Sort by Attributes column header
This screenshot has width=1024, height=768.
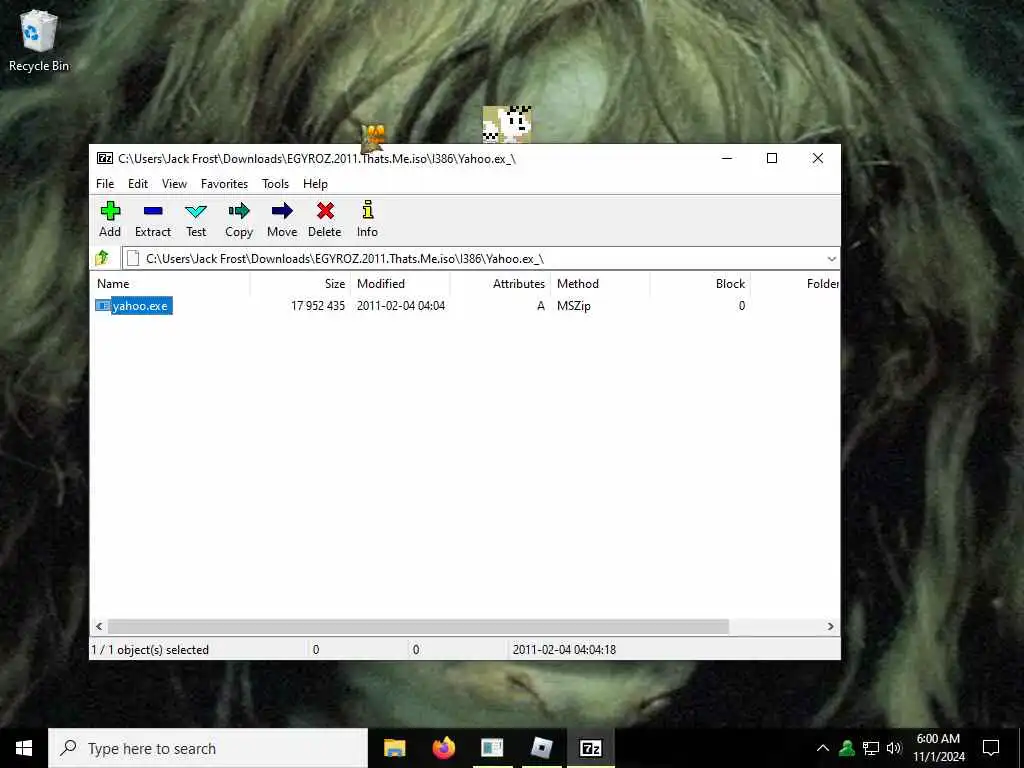tap(501, 283)
